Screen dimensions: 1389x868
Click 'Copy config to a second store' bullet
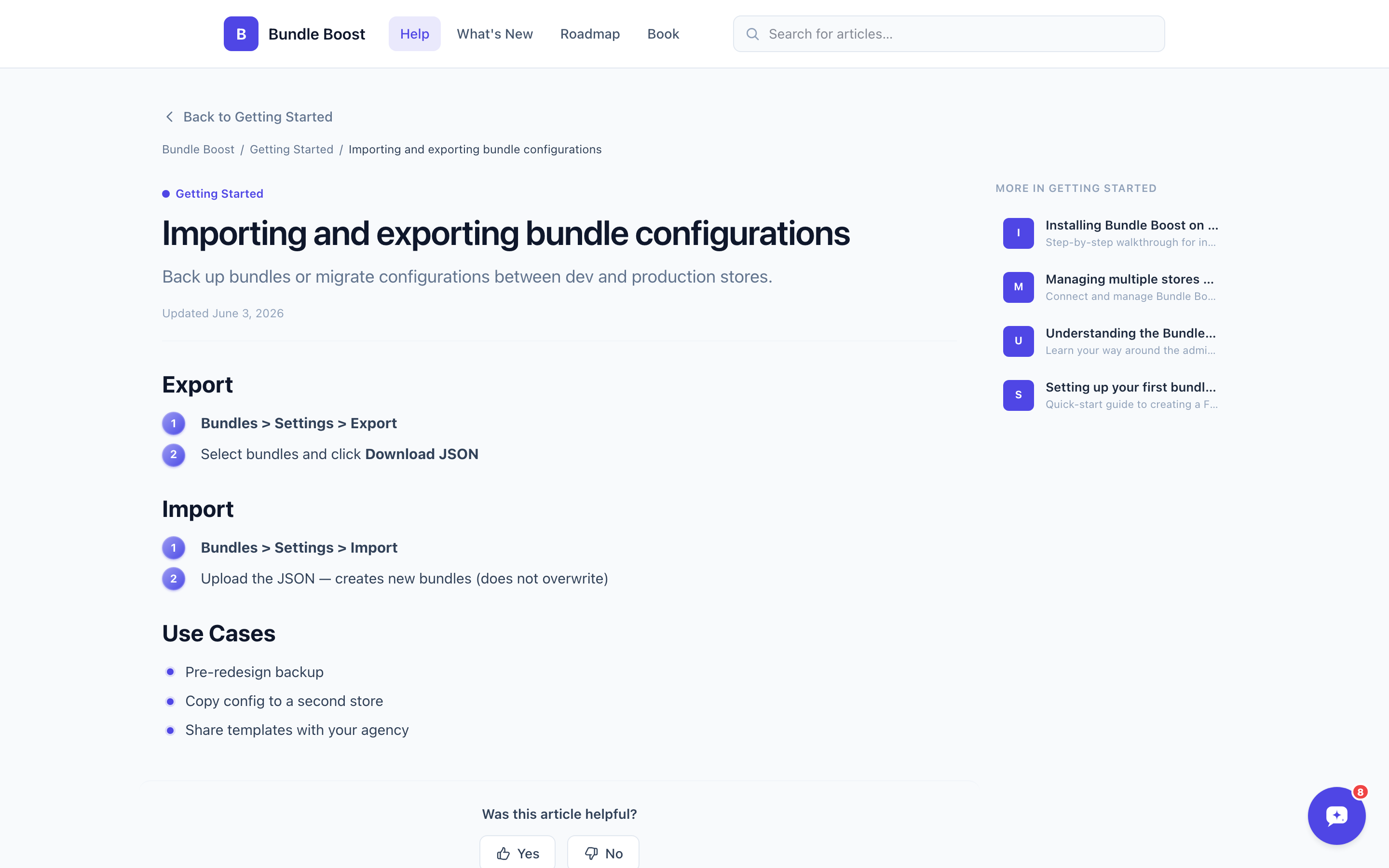(x=284, y=701)
